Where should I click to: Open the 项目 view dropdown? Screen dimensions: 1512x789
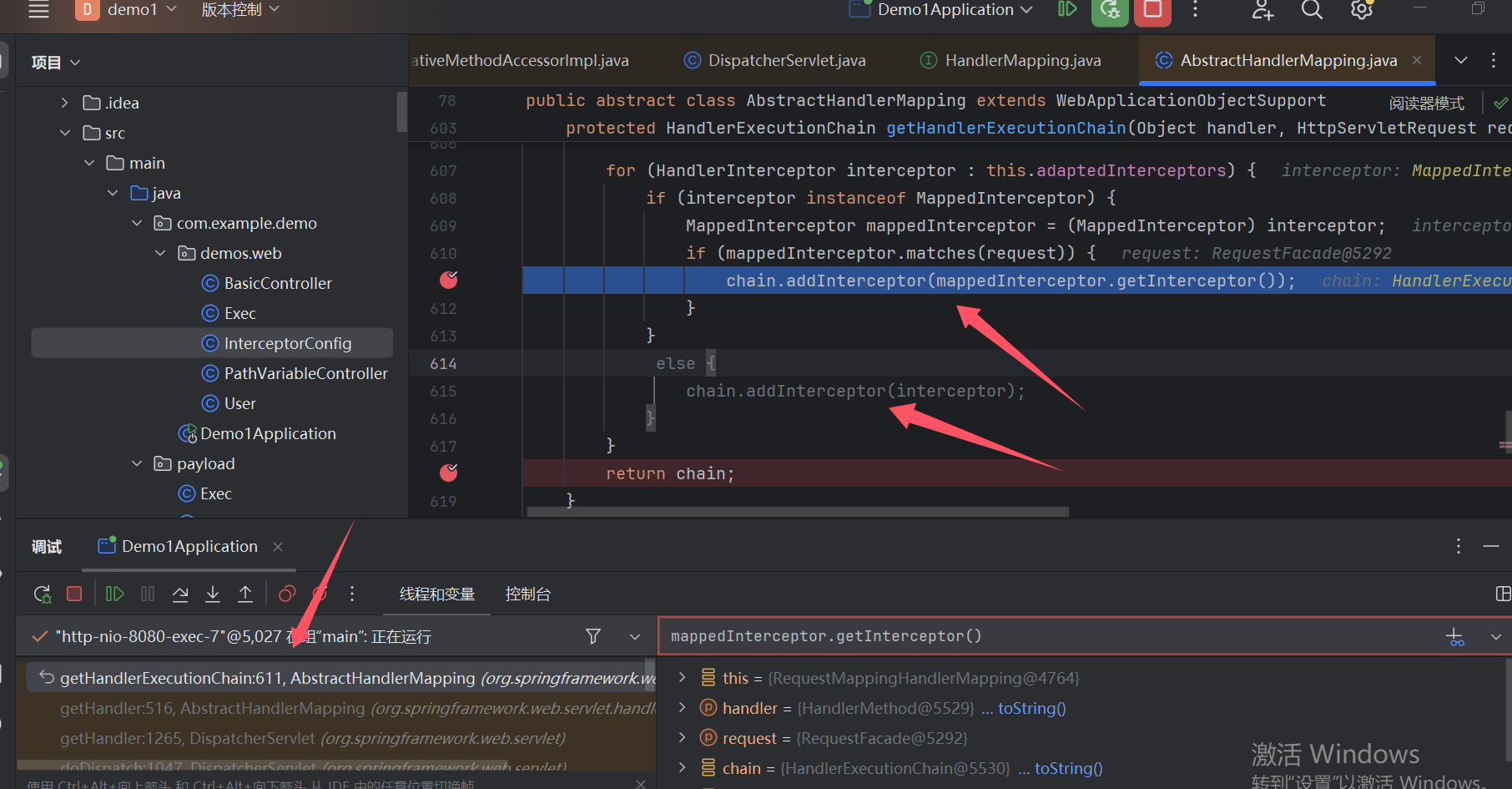coord(55,63)
